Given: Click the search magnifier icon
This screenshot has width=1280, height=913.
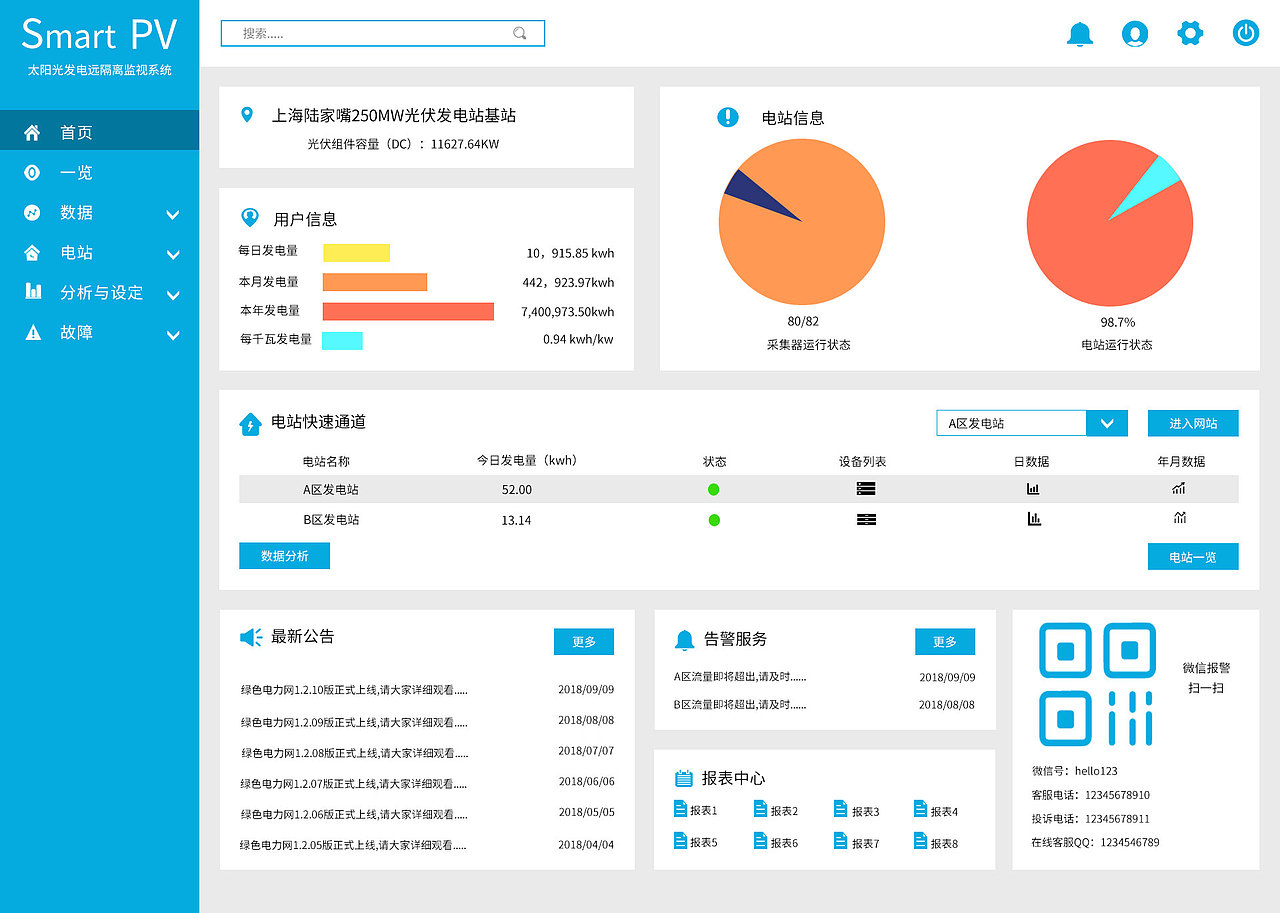Looking at the screenshot, I should coord(520,33).
